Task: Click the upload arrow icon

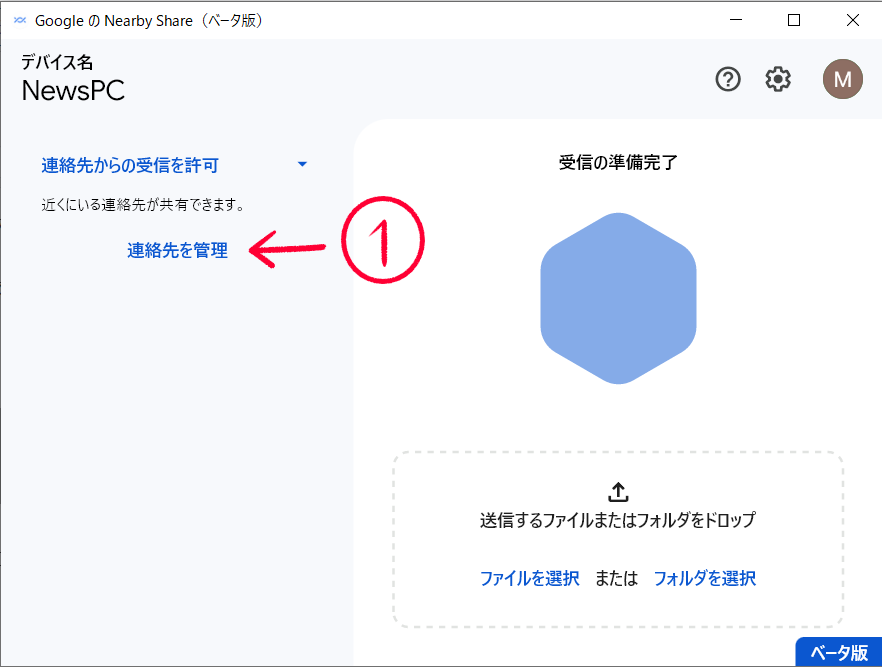Action: 618,491
